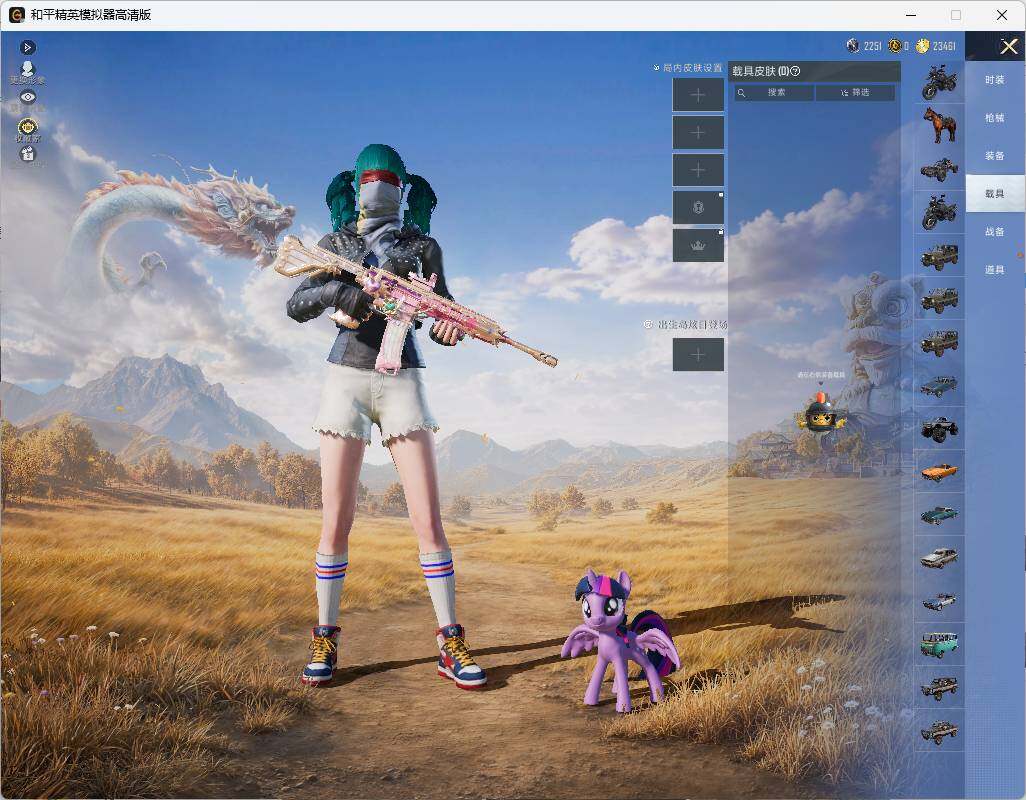Click the locked emblem skin slot
Screen dimensions: 1026x800
[698, 207]
